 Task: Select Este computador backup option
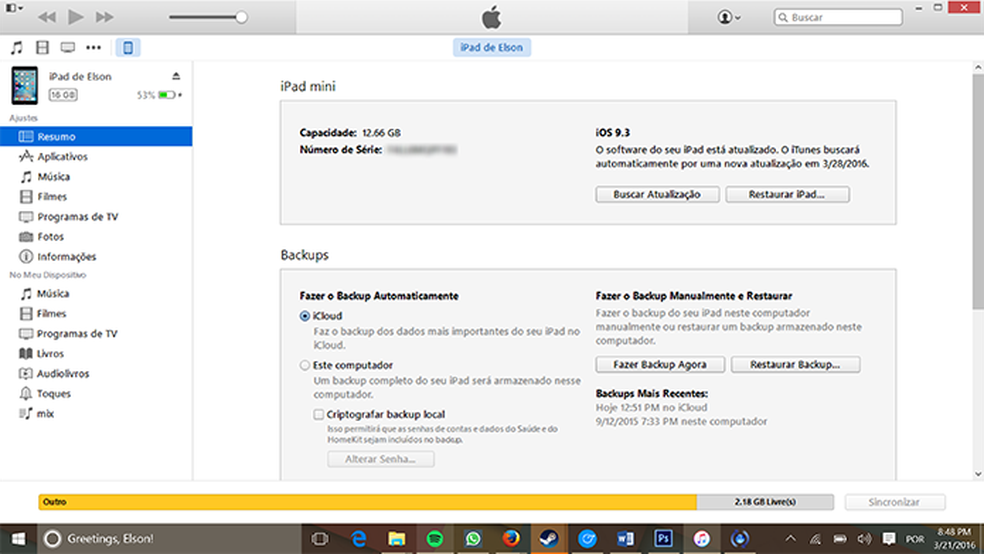(305, 365)
